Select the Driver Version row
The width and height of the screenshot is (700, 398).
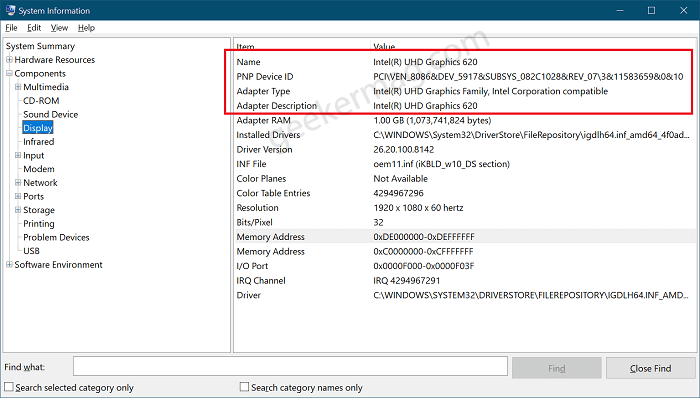tap(465, 149)
